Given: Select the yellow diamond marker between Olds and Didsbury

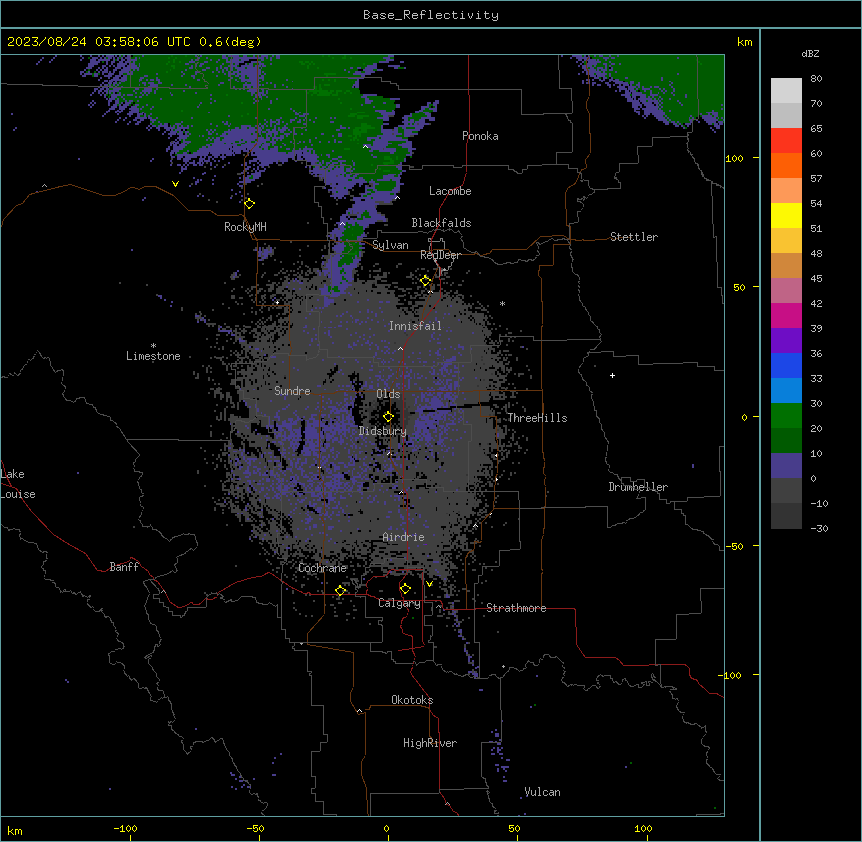Looking at the screenshot, I should [388, 417].
